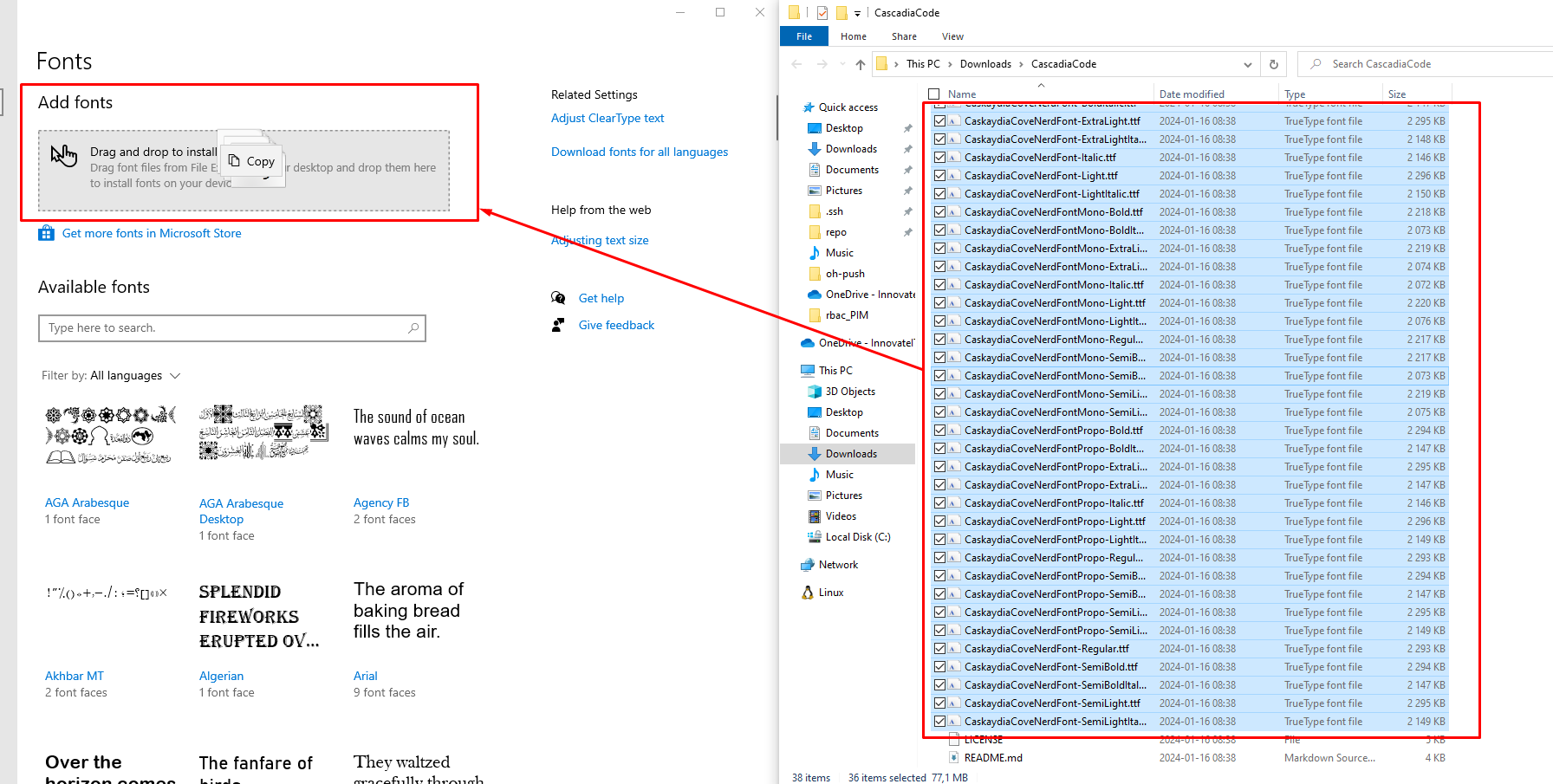Uncheck CaskaydiaCoveNerdFontMono-Italic.ttf checkbox

pos(939,285)
